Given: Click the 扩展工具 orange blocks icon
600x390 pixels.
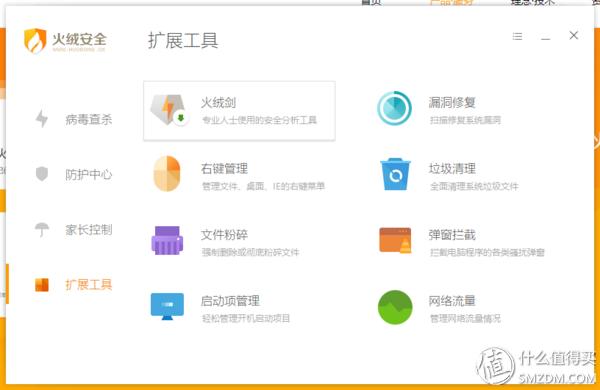Looking at the screenshot, I should [42, 285].
